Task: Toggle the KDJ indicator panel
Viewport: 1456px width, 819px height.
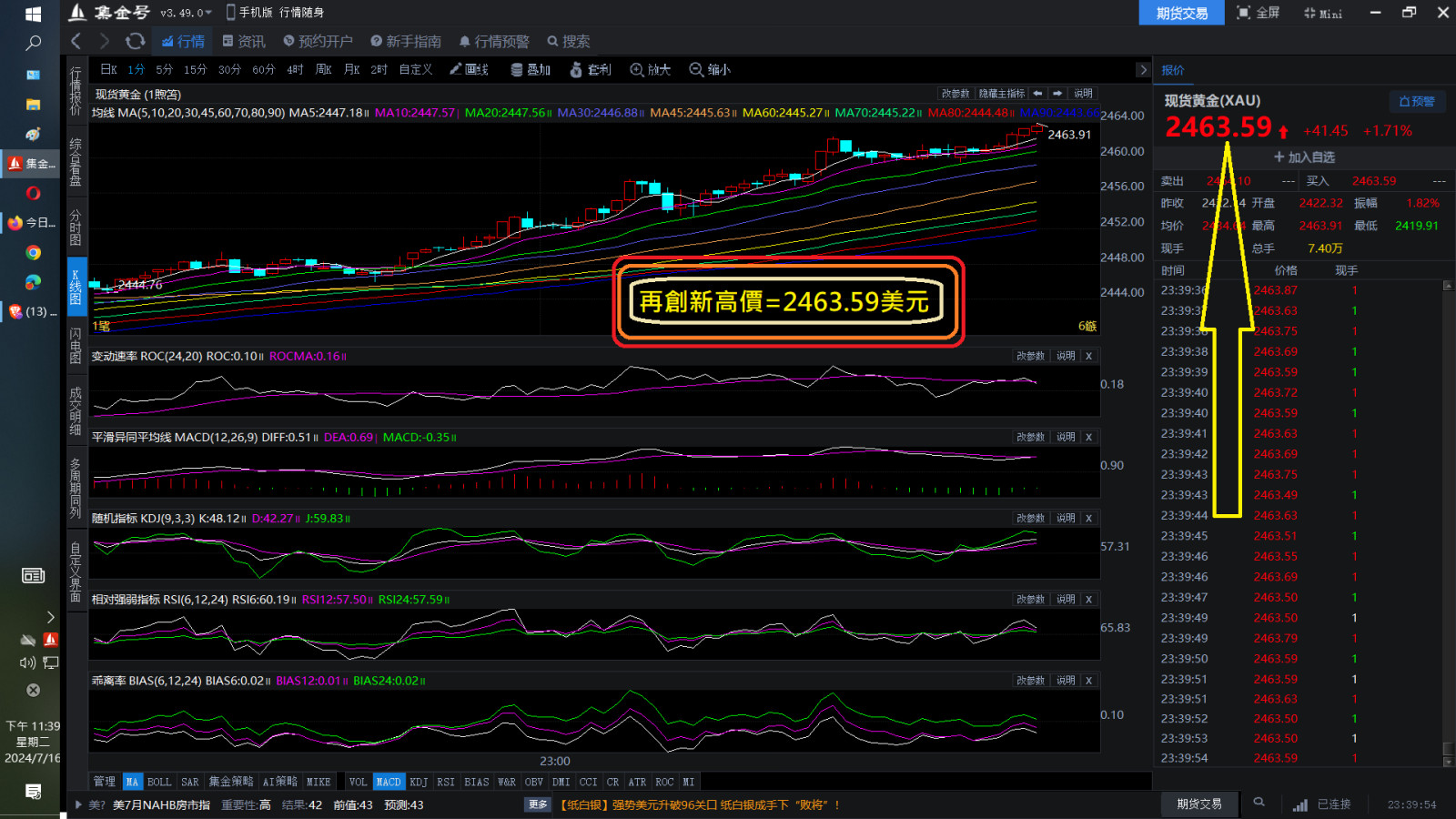Action: (x=419, y=782)
